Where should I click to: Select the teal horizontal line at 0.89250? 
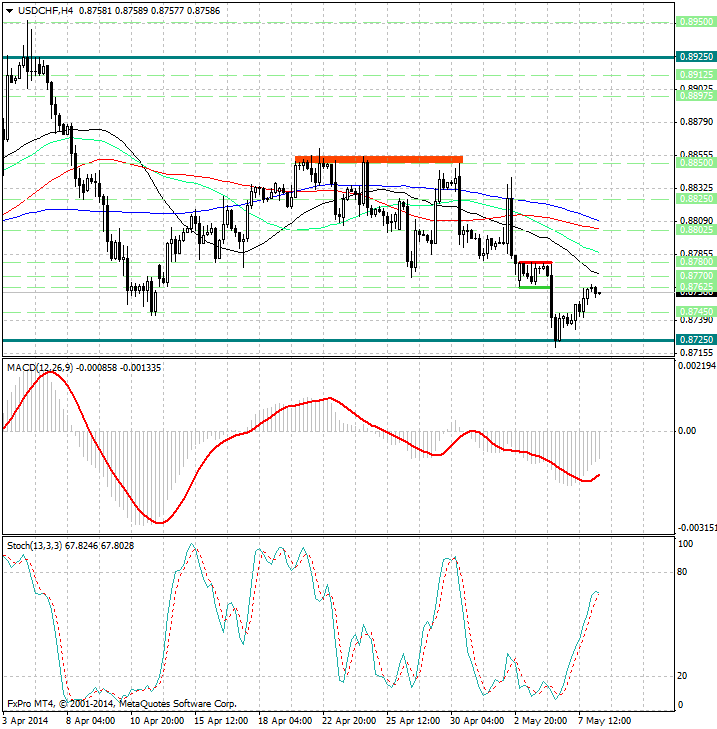tap(338, 57)
